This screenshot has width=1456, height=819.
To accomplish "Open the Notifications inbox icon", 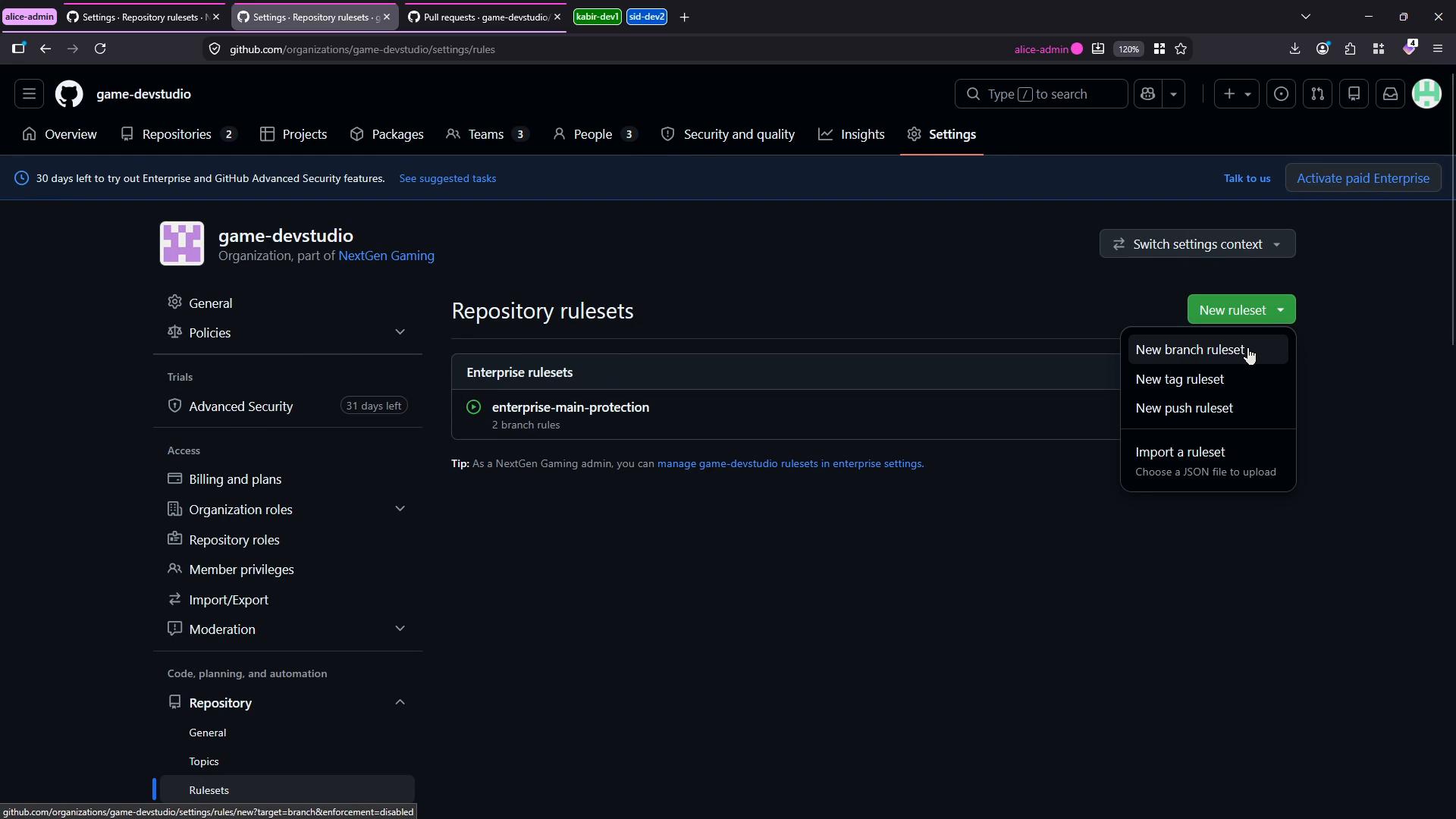I will click(x=1390, y=94).
